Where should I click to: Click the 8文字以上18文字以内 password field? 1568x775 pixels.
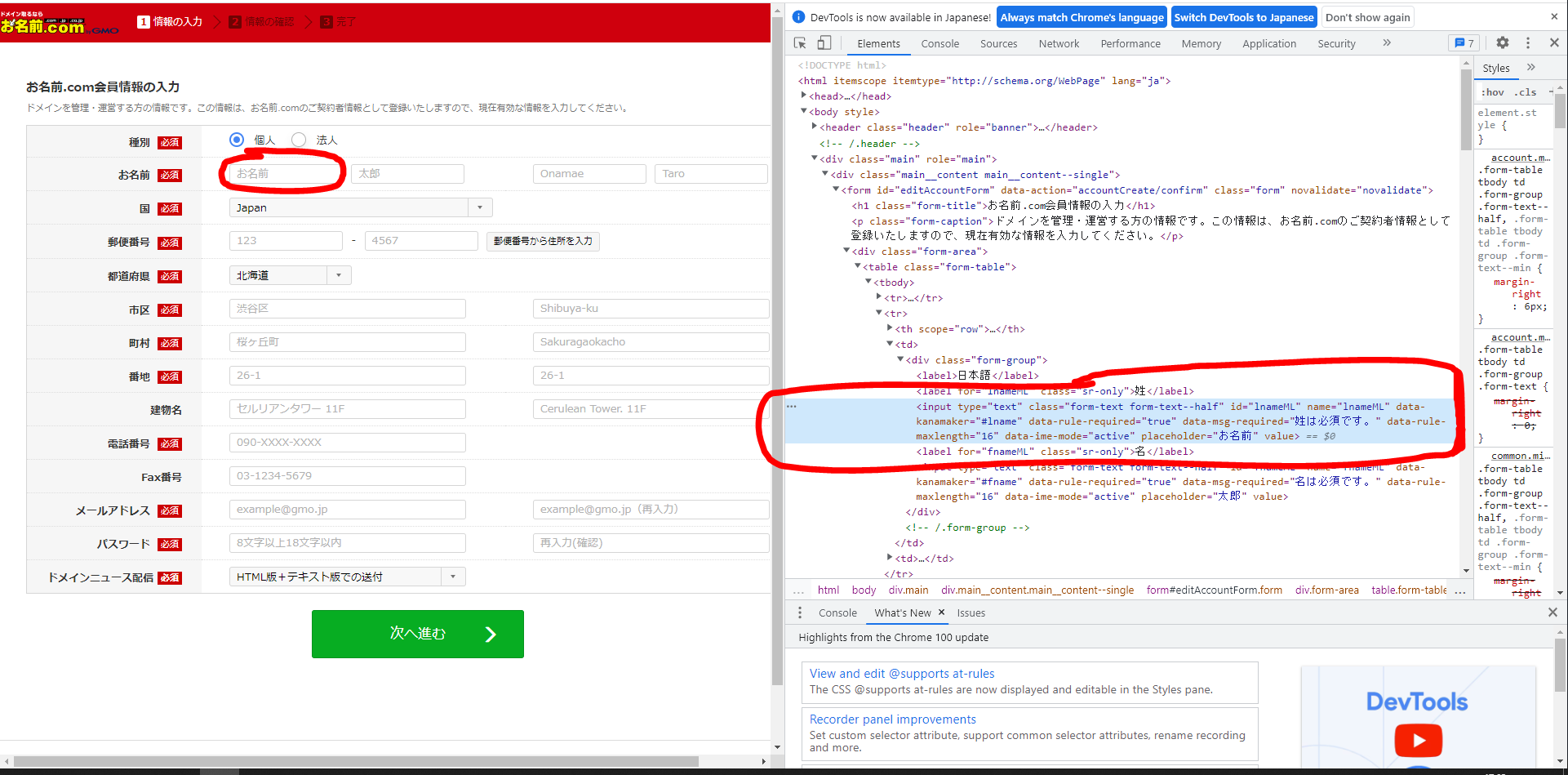348,543
